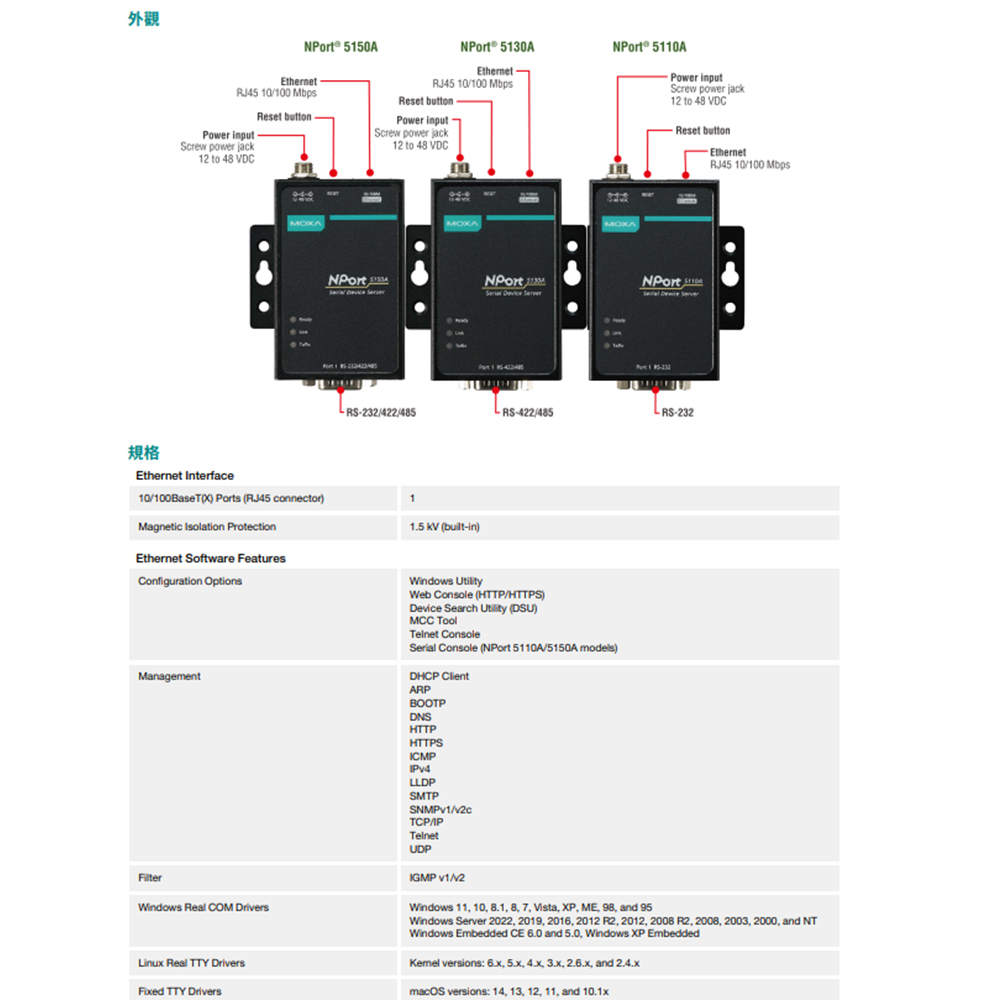Click the MOXA logo on the NPort 5130A unit

coord(462,223)
